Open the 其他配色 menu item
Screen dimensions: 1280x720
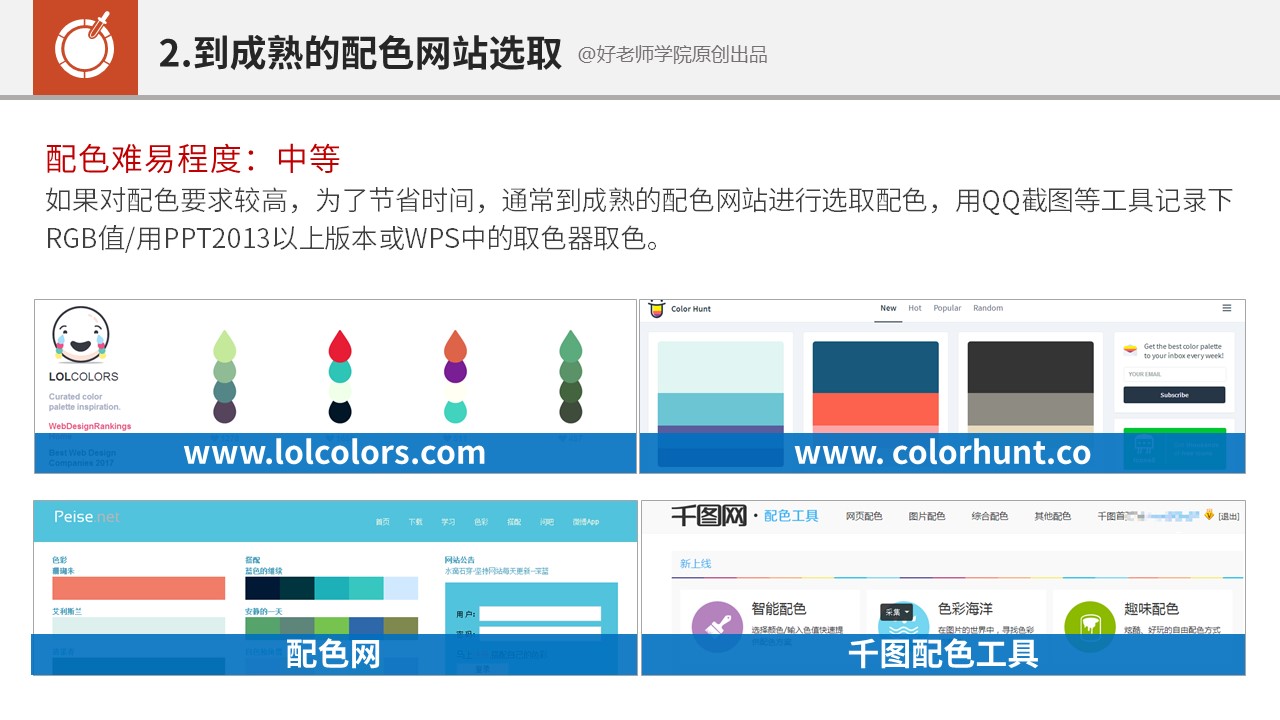pyautogui.click(x=1052, y=516)
